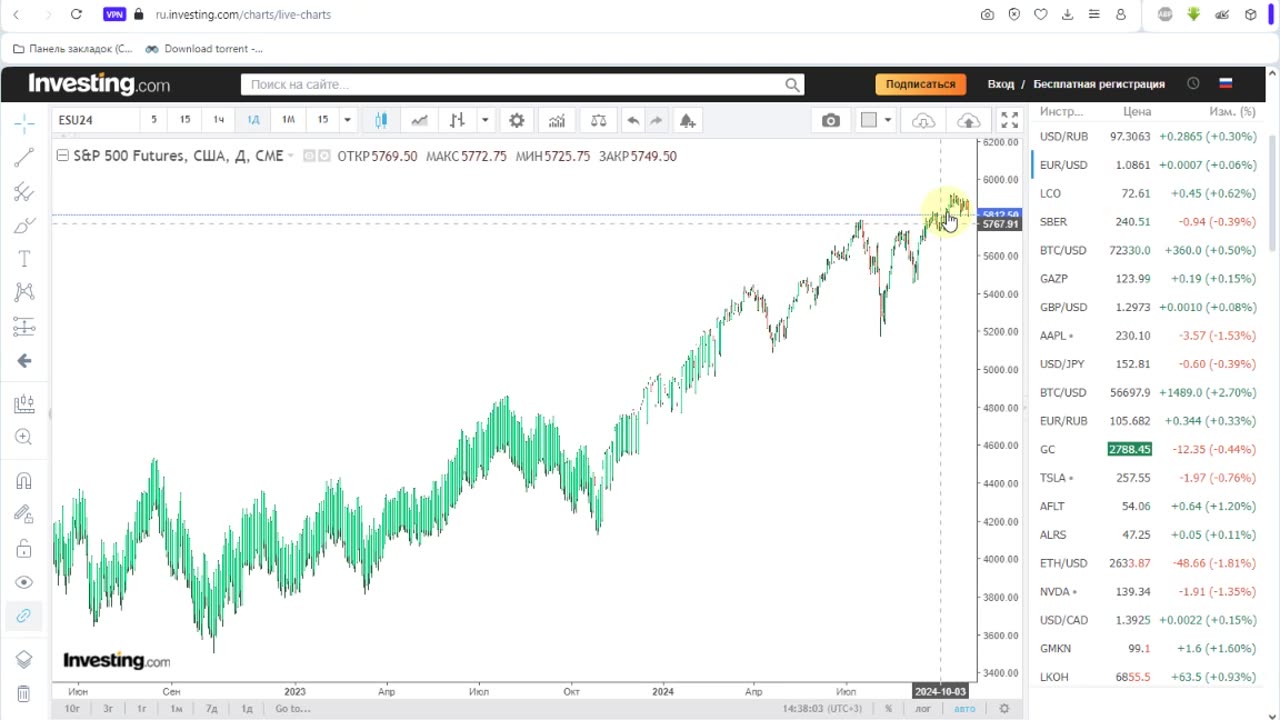The width and height of the screenshot is (1280, 720).
Task: Select the chart patterns tool
Action: pyautogui.click(x=24, y=292)
